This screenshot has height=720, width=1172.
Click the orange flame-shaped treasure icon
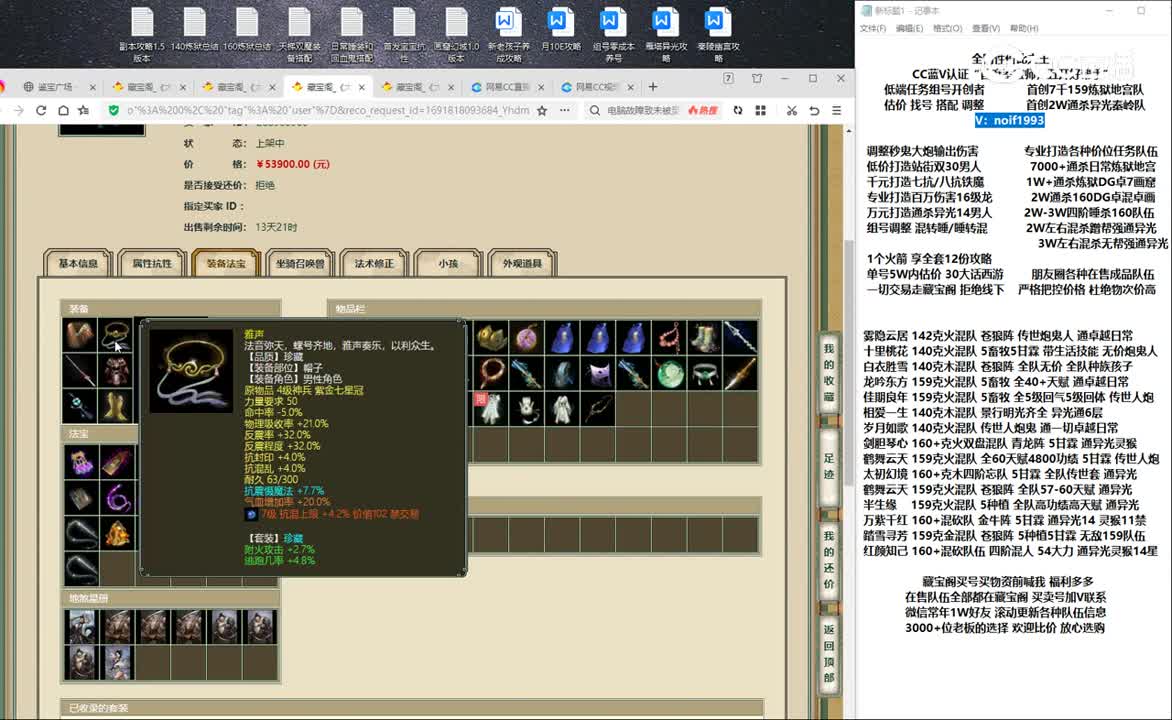pos(117,534)
